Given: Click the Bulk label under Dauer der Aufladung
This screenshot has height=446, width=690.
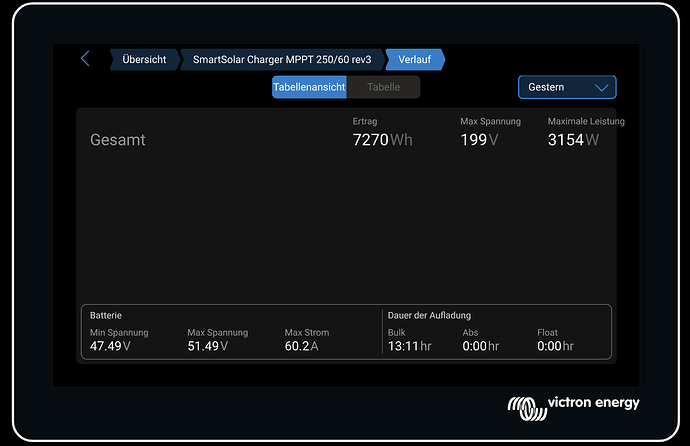Looking at the screenshot, I should point(396,333).
